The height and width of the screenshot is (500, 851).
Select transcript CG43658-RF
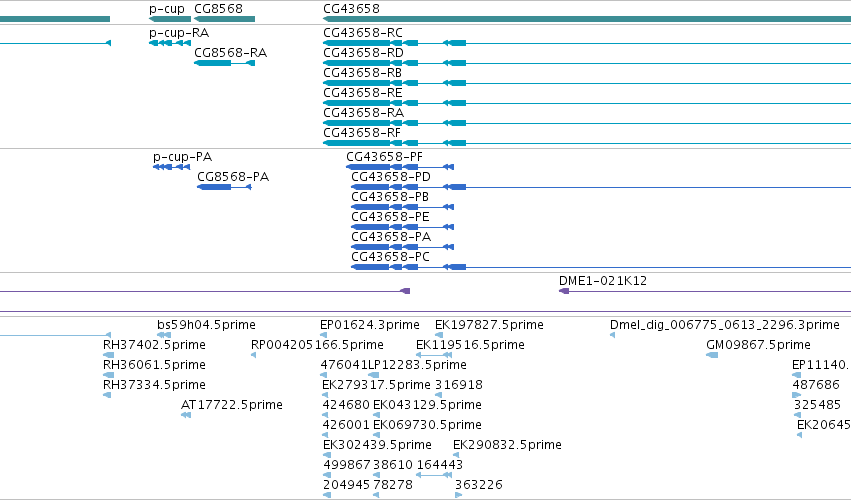[x=361, y=133]
